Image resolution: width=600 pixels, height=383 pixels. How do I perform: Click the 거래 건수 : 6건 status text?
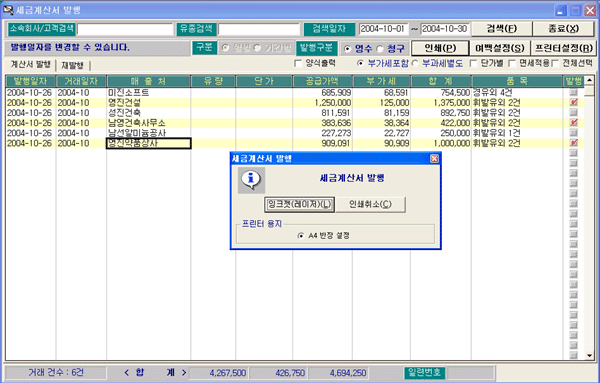[56, 373]
